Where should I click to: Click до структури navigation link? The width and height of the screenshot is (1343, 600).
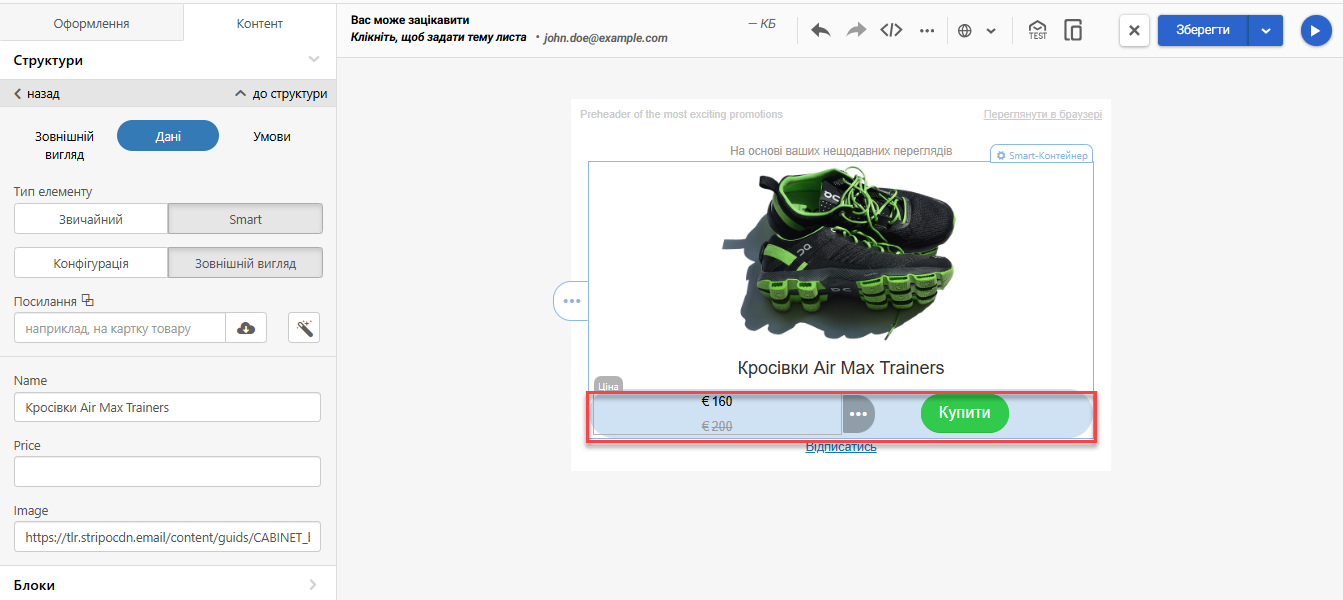click(x=281, y=94)
